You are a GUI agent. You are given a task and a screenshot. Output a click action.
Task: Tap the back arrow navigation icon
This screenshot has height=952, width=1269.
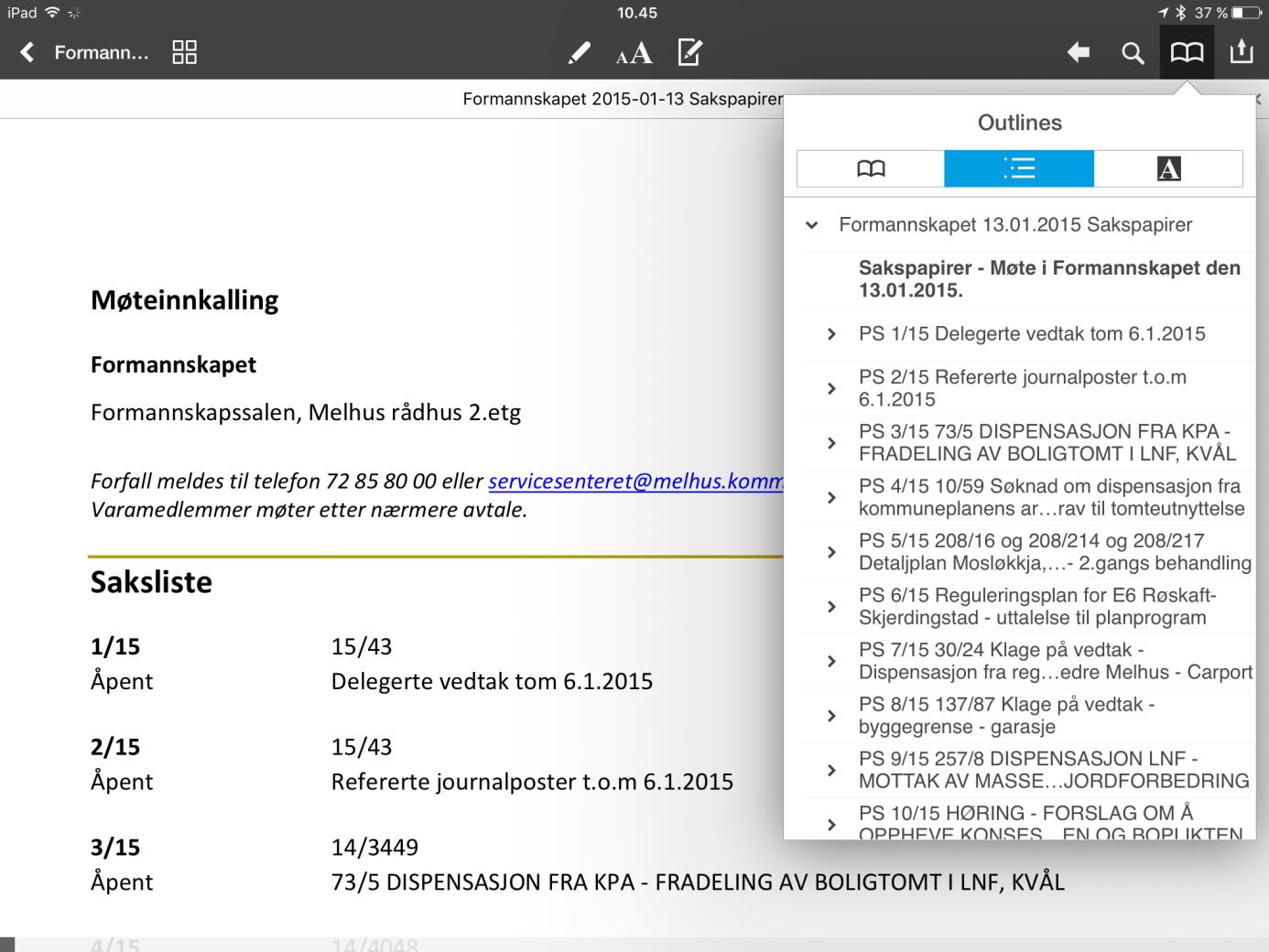click(1079, 53)
